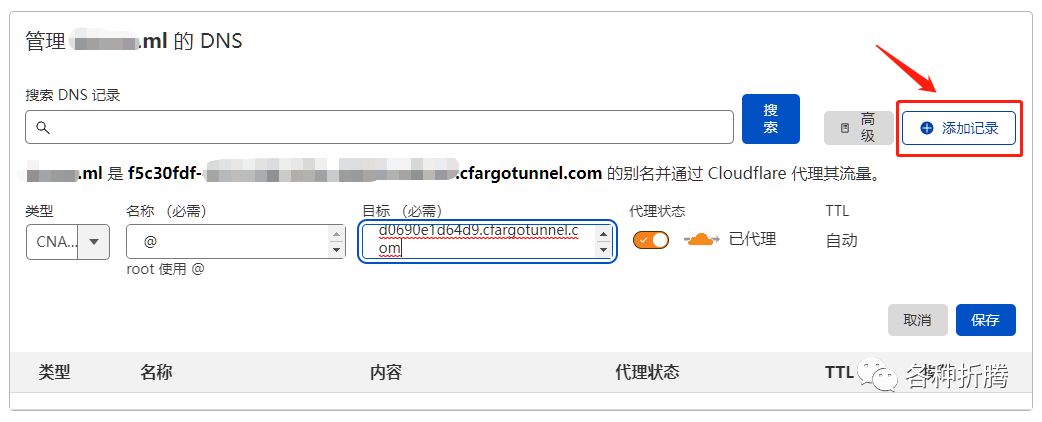Screen dimensions: 1042x422
Task: Click the 添加记录 add record button
Action: [x=958, y=128]
